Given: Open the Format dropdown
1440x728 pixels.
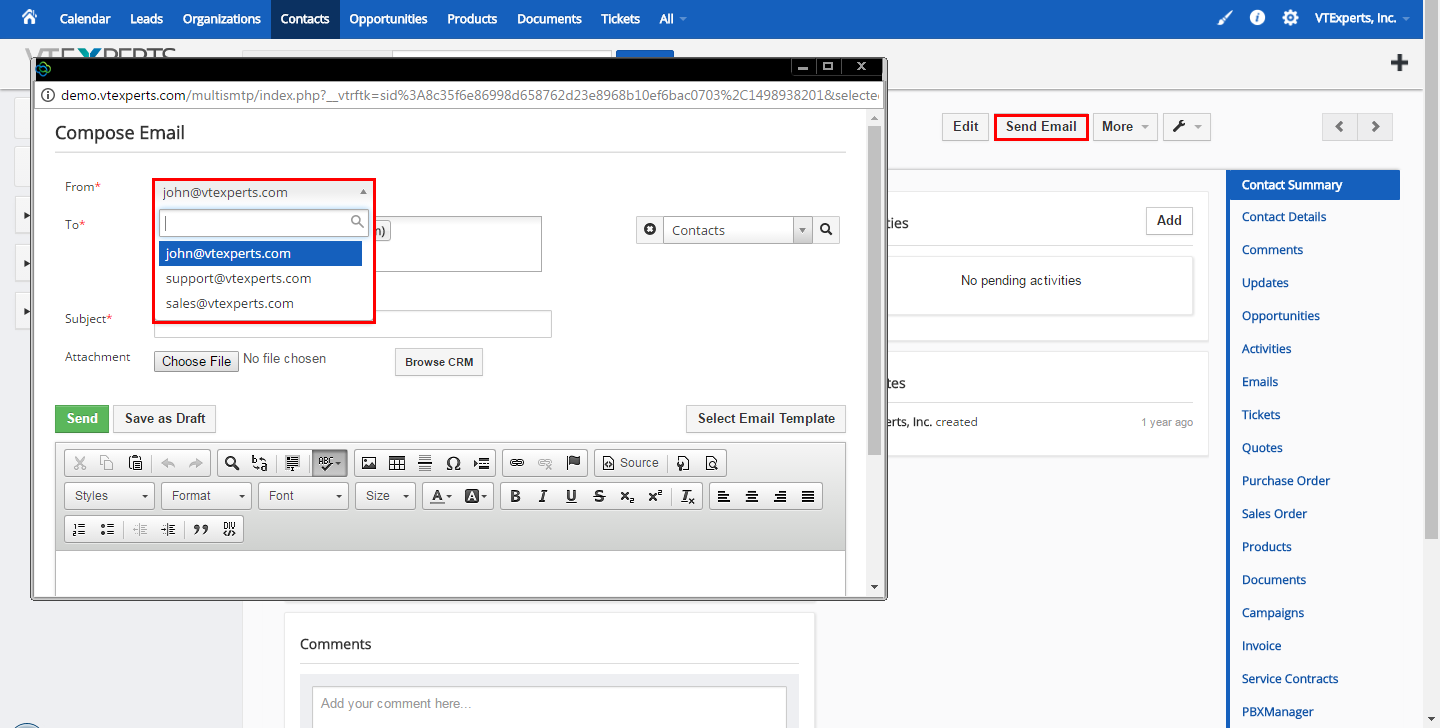Looking at the screenshot, I should 207,496.
